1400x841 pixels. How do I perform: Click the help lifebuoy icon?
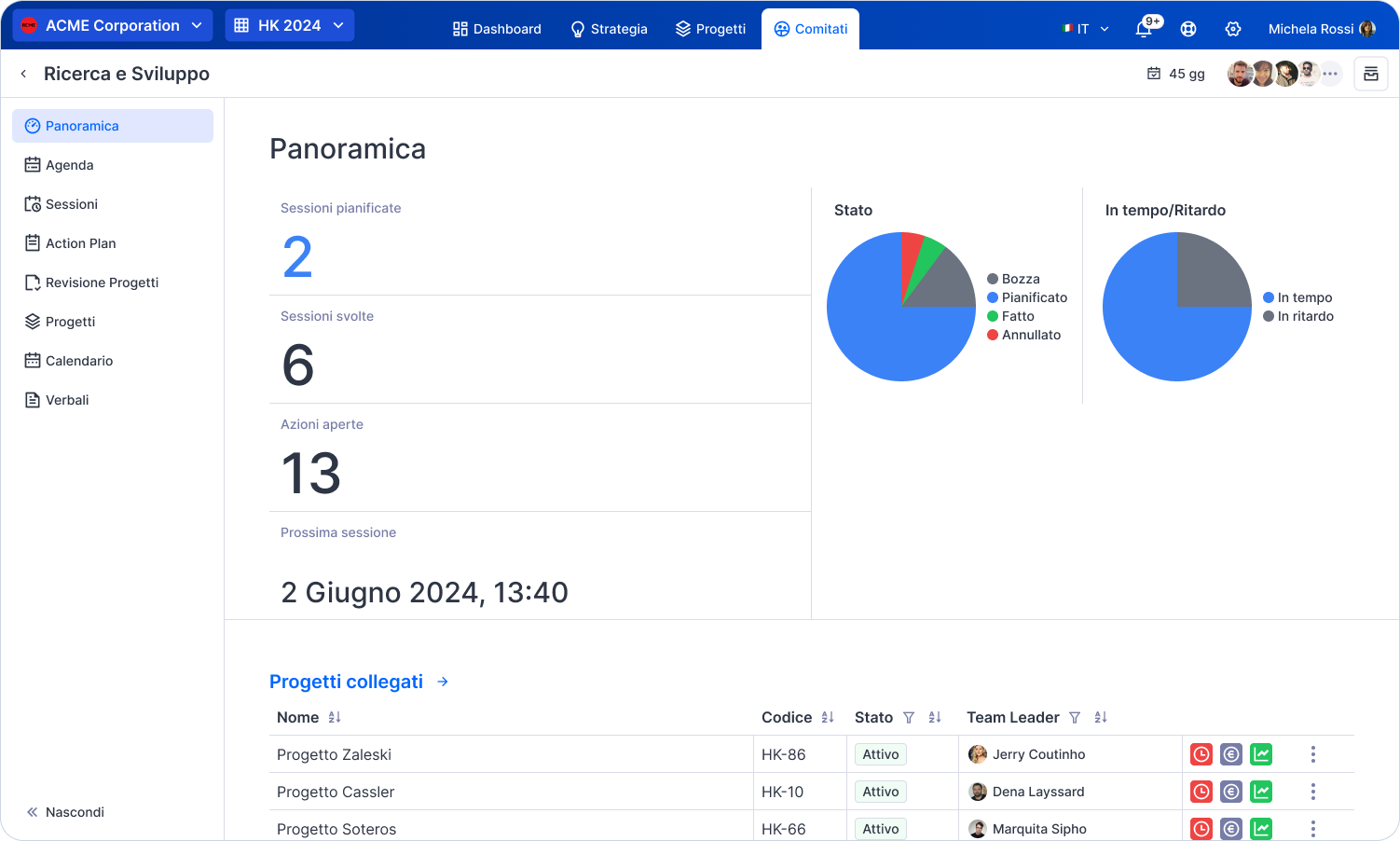tap(1188, 29)
